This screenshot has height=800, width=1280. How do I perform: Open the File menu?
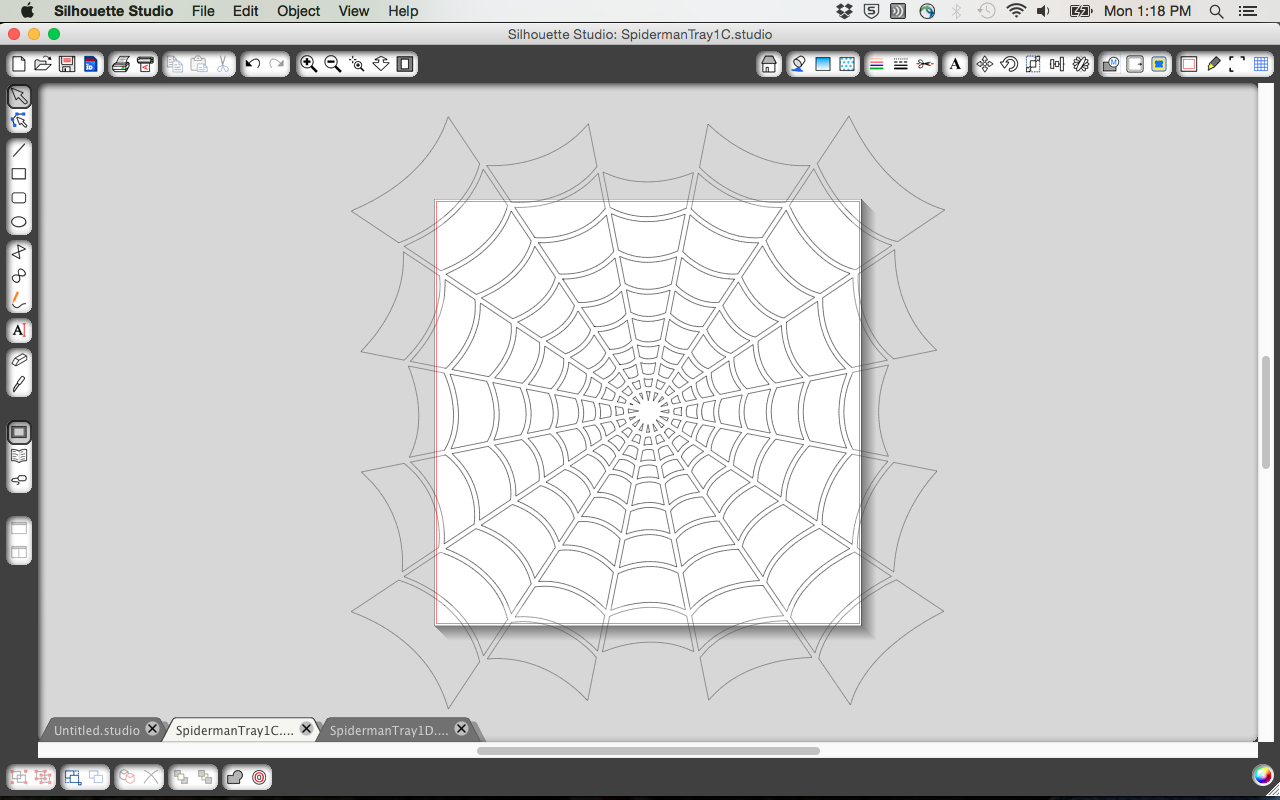(x=203, y=11)
